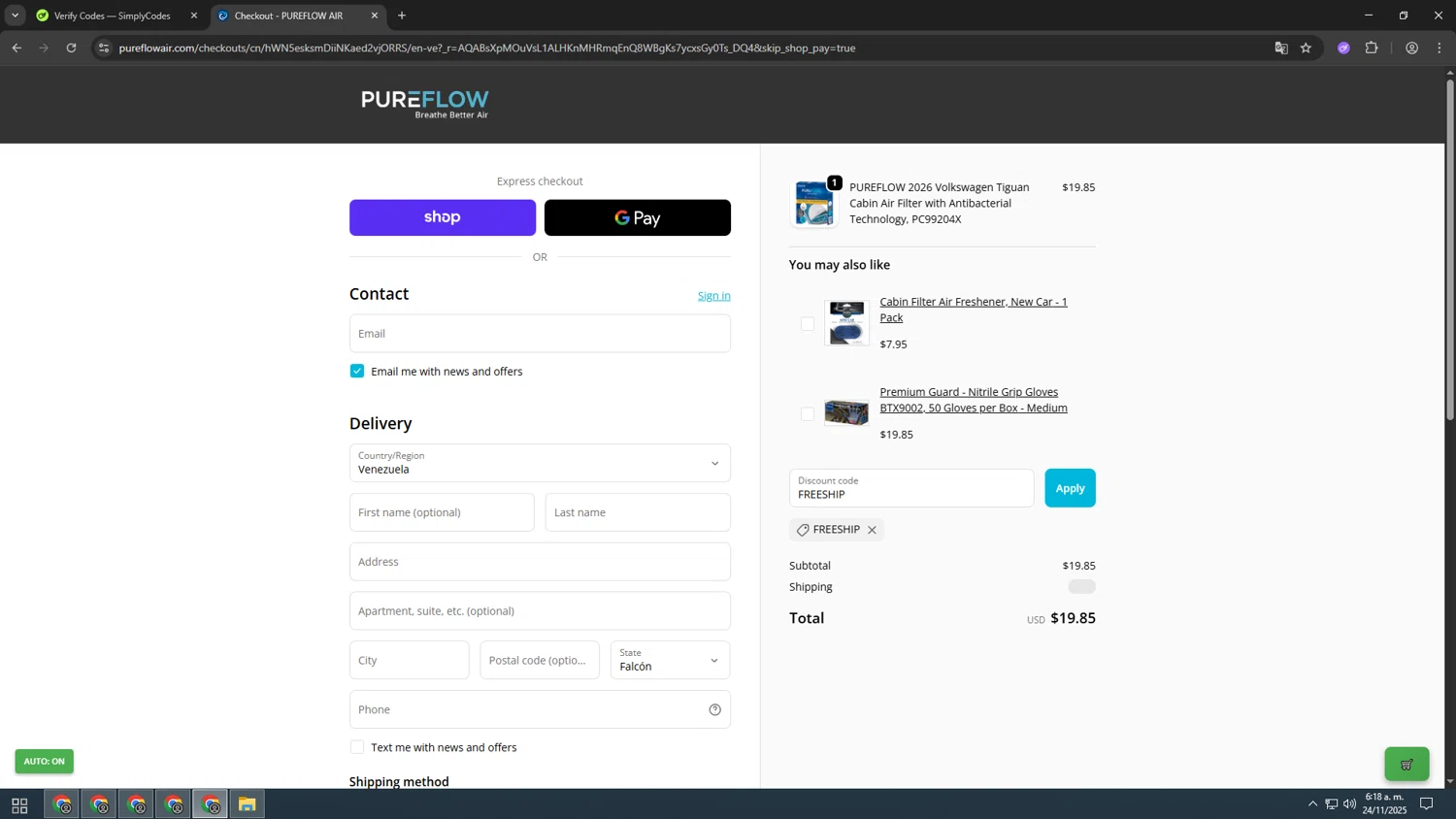This screenshot has width=1456, height=819.
Task: Show hidden system tray icons
Action: pyautogui.click(x=1312, y=804)
